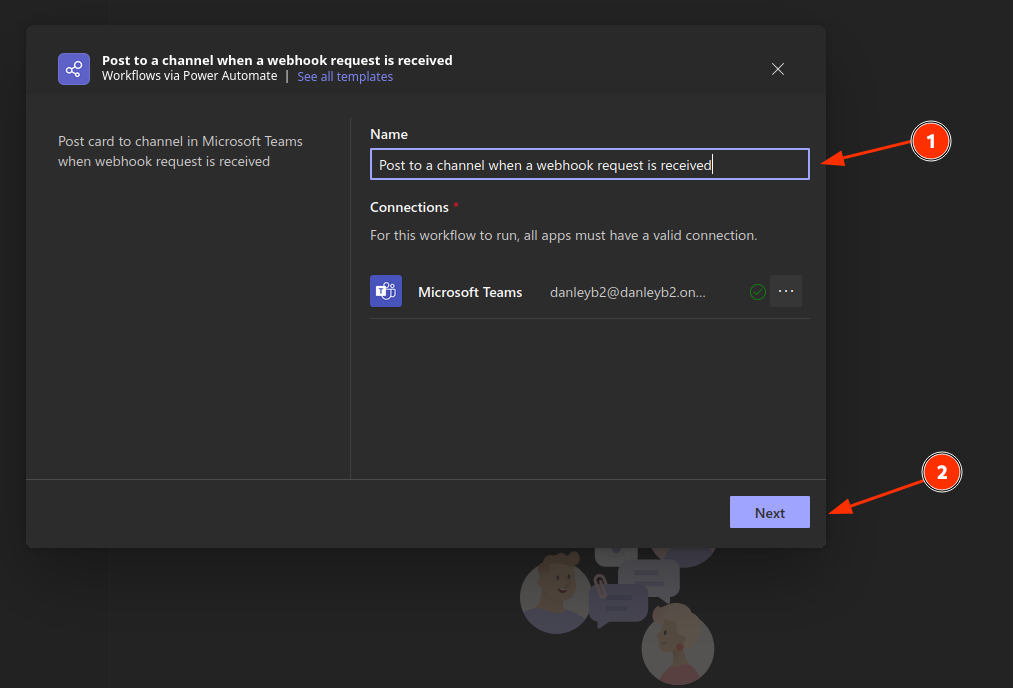This screenshot has width=1013, height=688.
Task: Click the bold dialog title text
Action: tap(277, 61)
